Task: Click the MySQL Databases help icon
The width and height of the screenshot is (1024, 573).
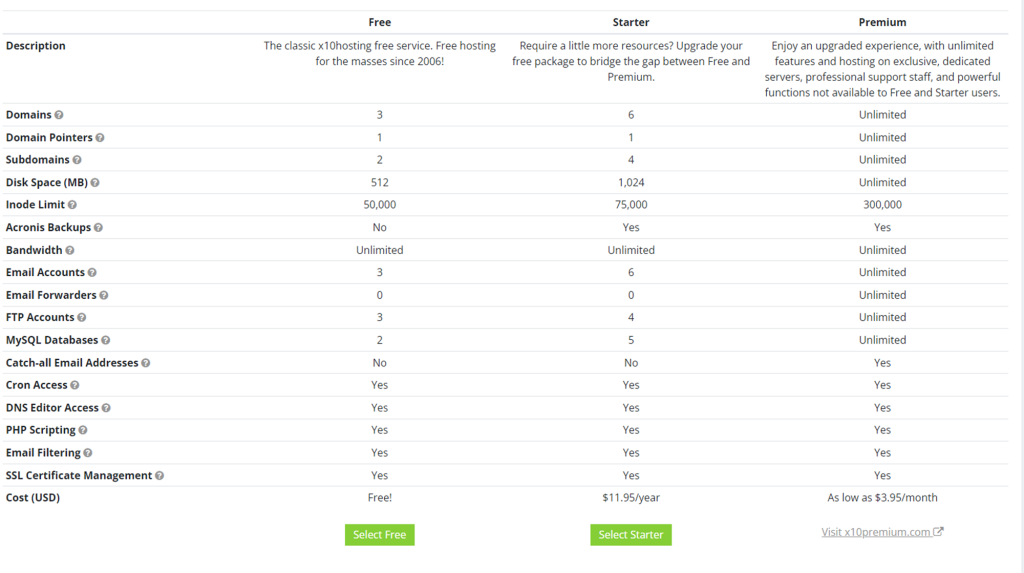Action: [x=106, y=340]
